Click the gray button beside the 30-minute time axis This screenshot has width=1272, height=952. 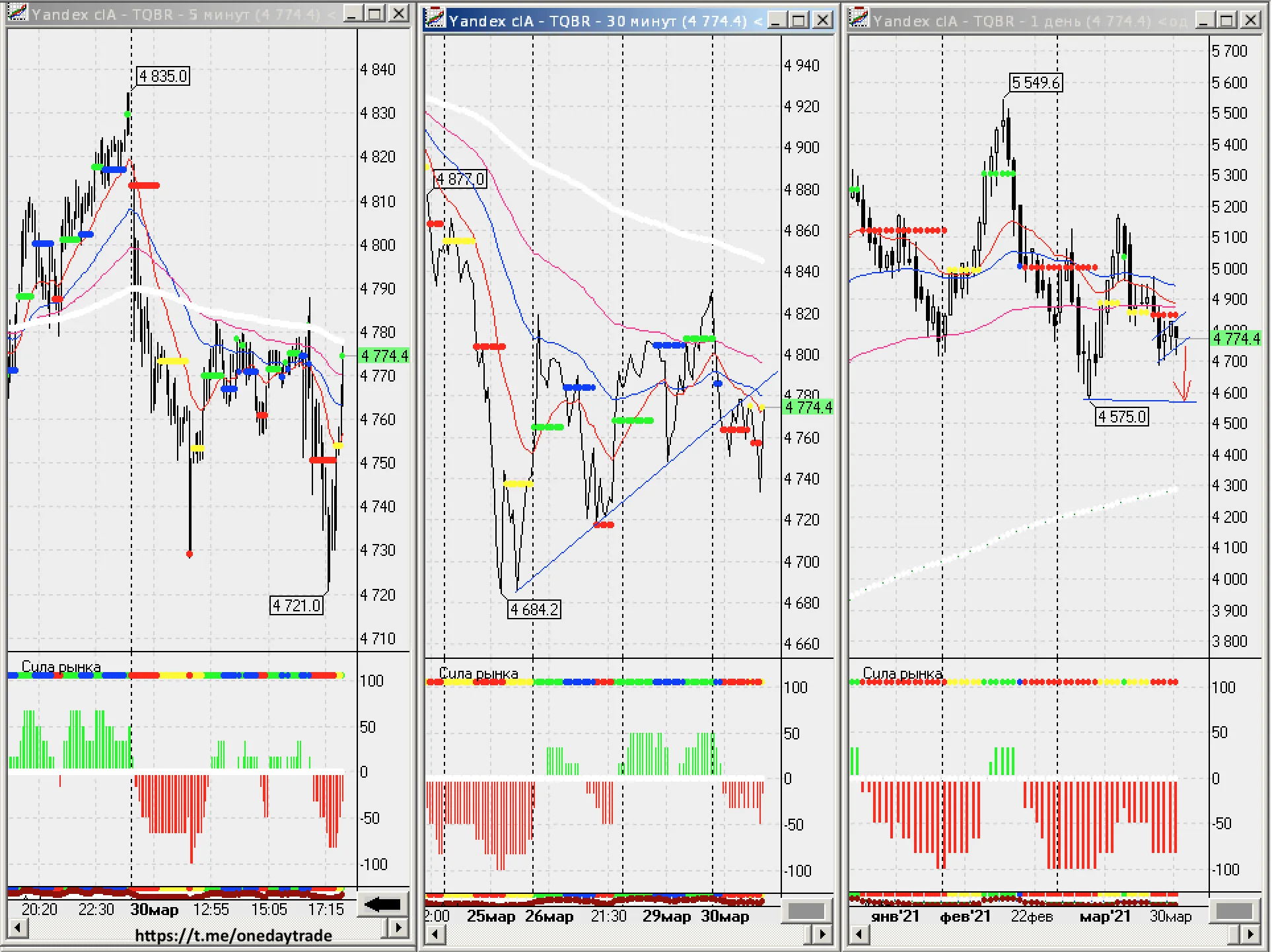pyautogui.click(x=806, y=911)
